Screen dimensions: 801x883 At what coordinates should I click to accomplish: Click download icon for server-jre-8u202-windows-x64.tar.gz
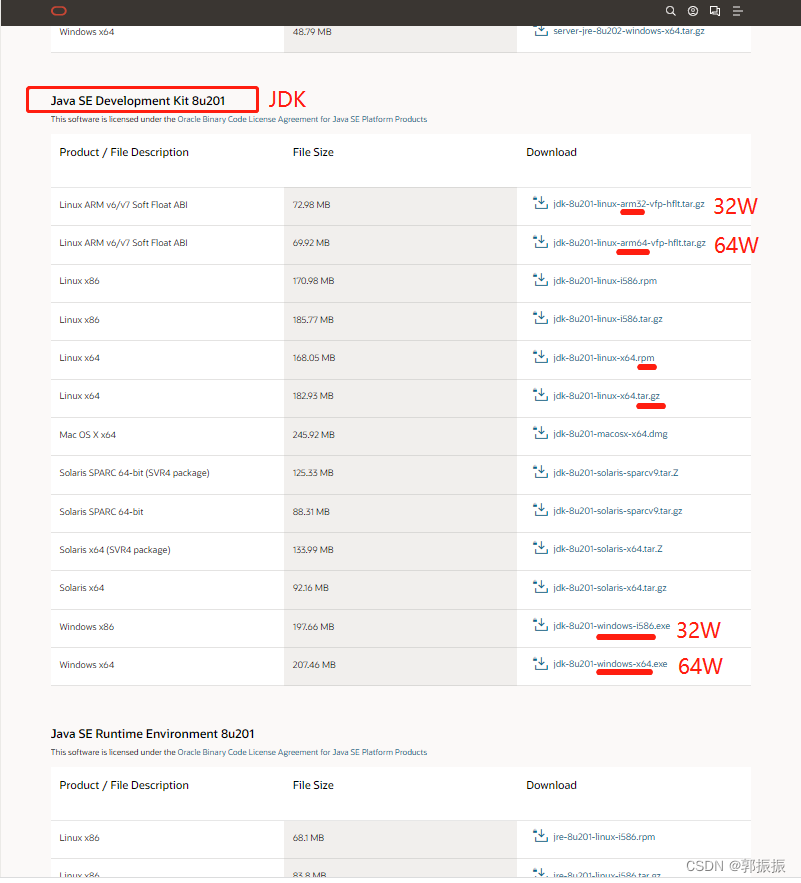pyautogui.click(x=540, y=30)
